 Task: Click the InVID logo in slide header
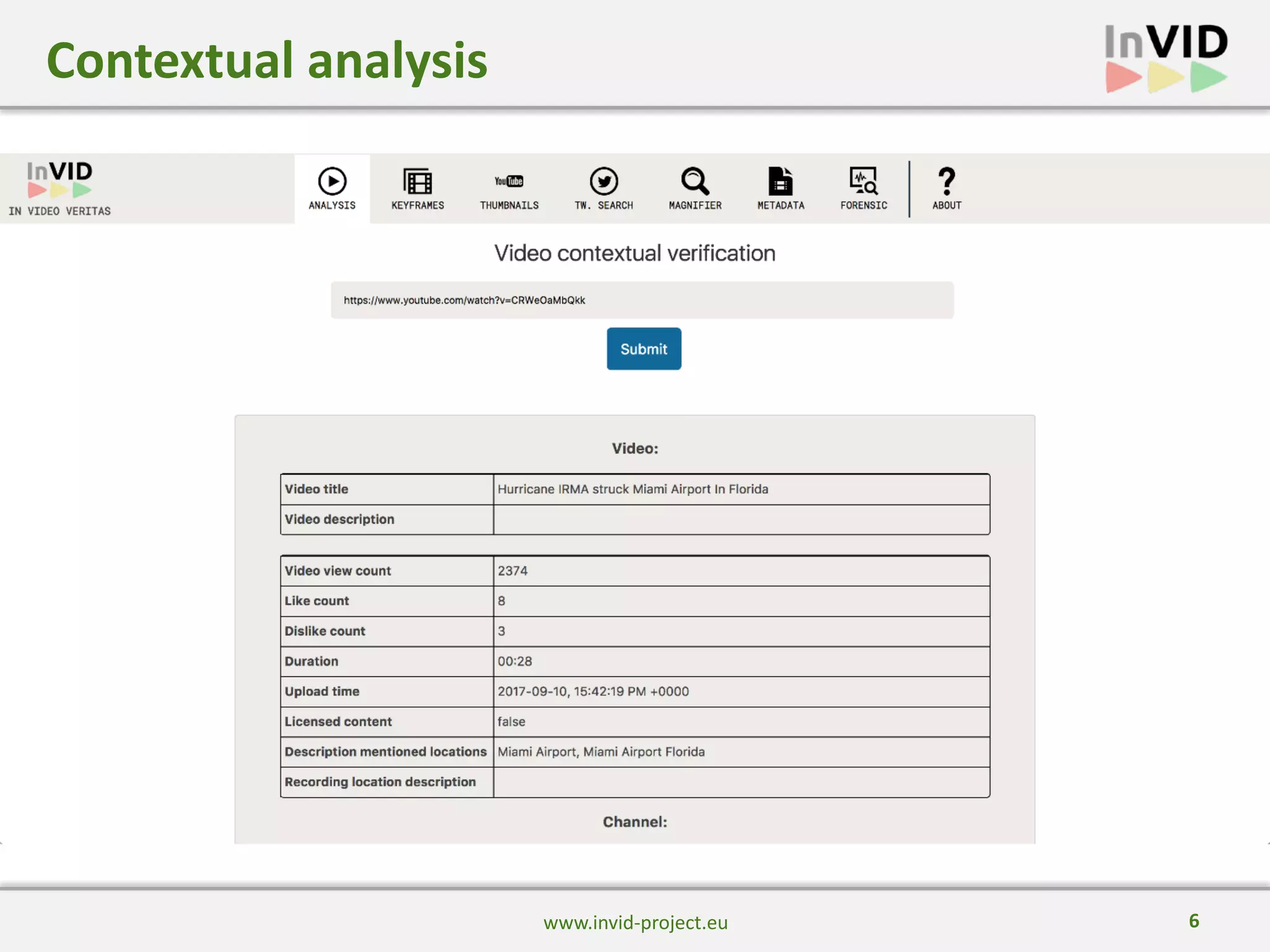click(1166, 58)
